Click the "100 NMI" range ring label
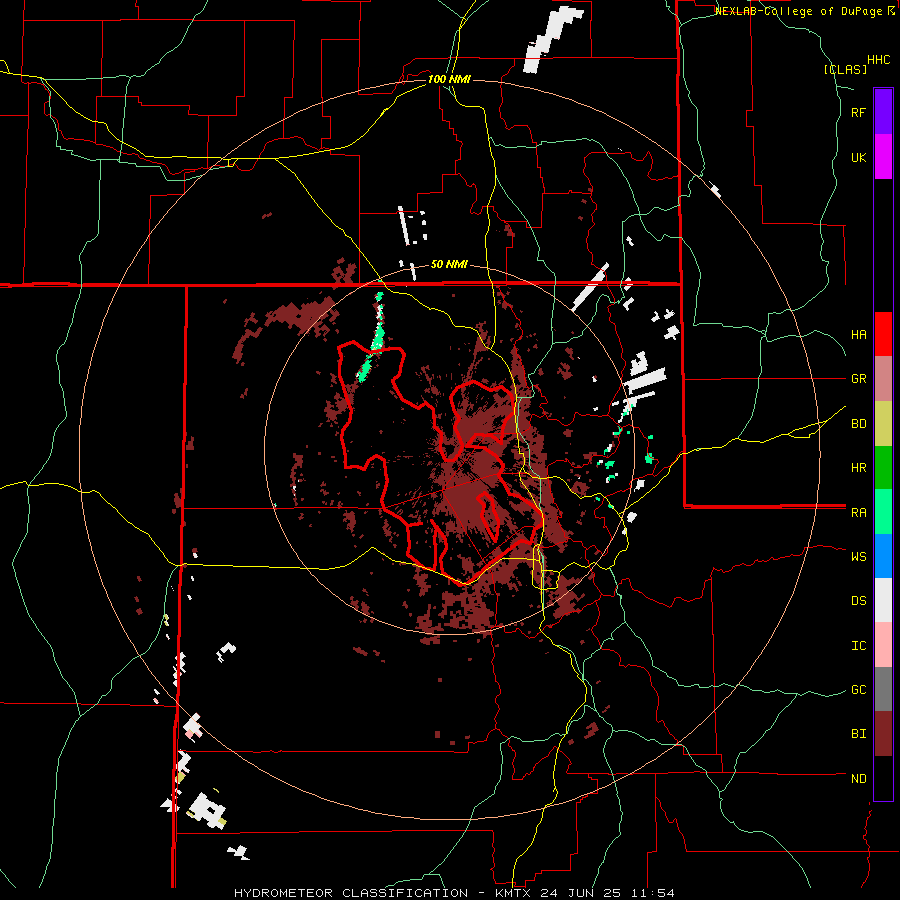Viewport: 900px width, 900px height. [x=449, y=79]
